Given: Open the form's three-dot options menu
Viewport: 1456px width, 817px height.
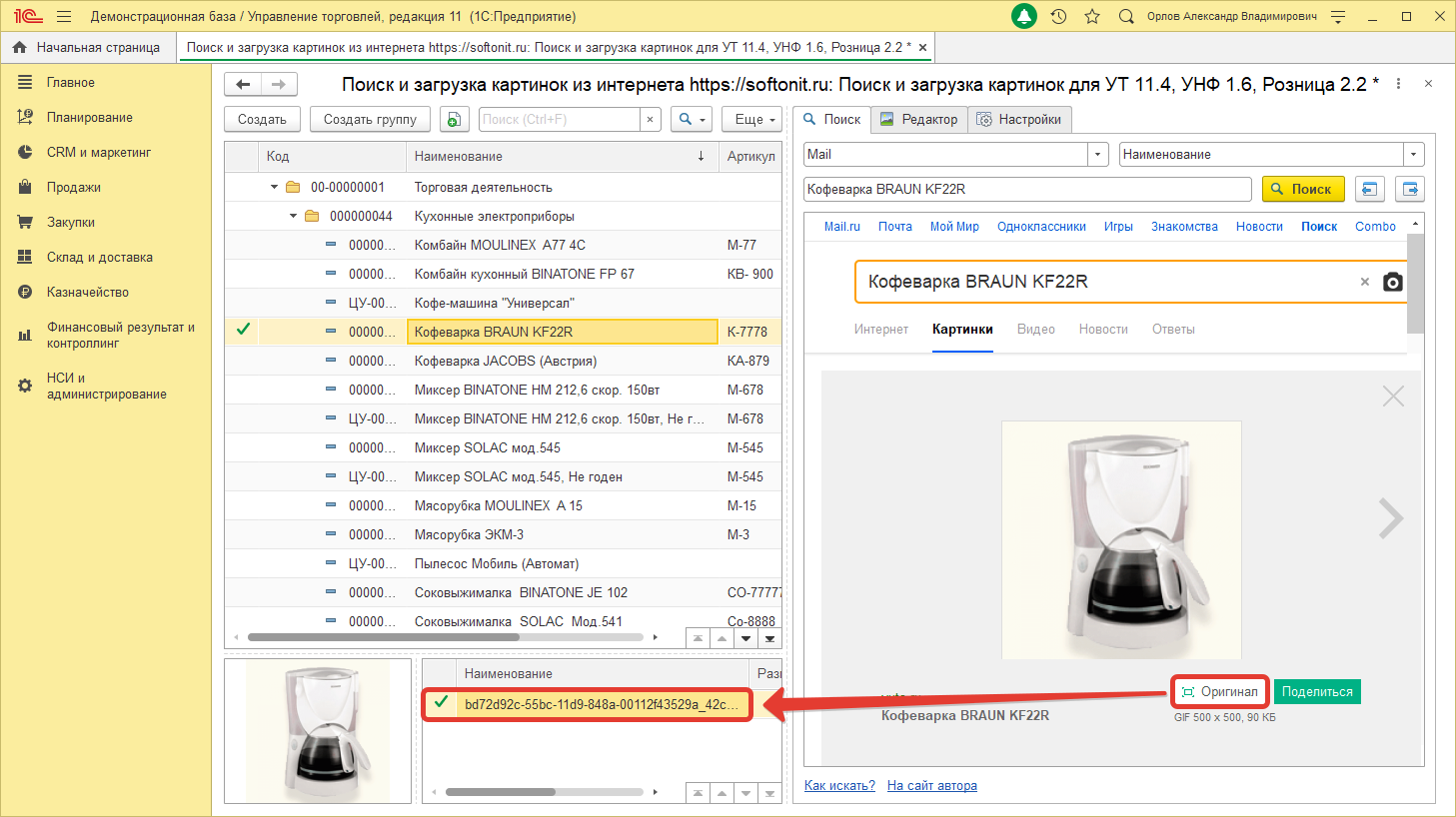Looking at the screenshot, I should pos(1398,84).
